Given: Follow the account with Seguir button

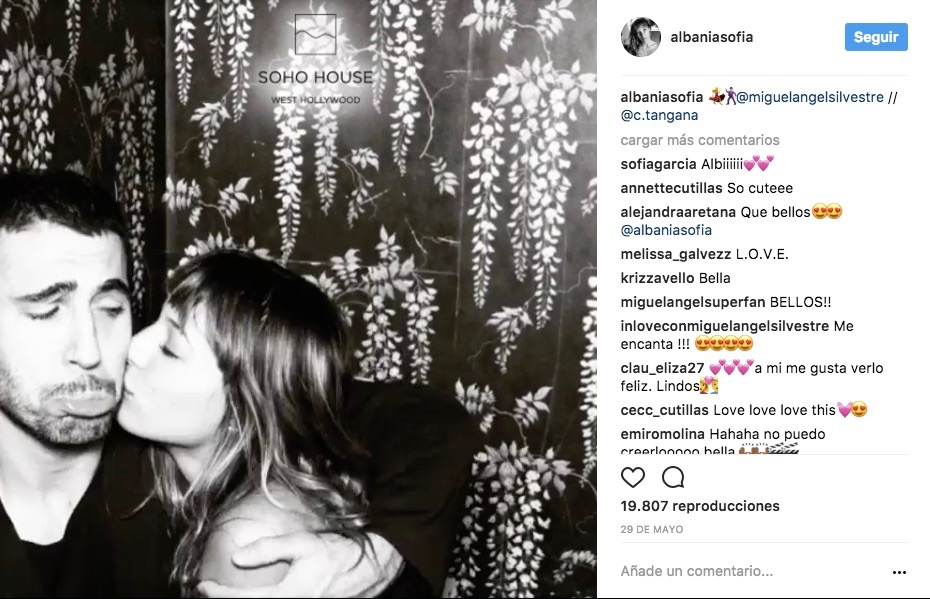Looking at the screenshot, I should pos(876,37).
